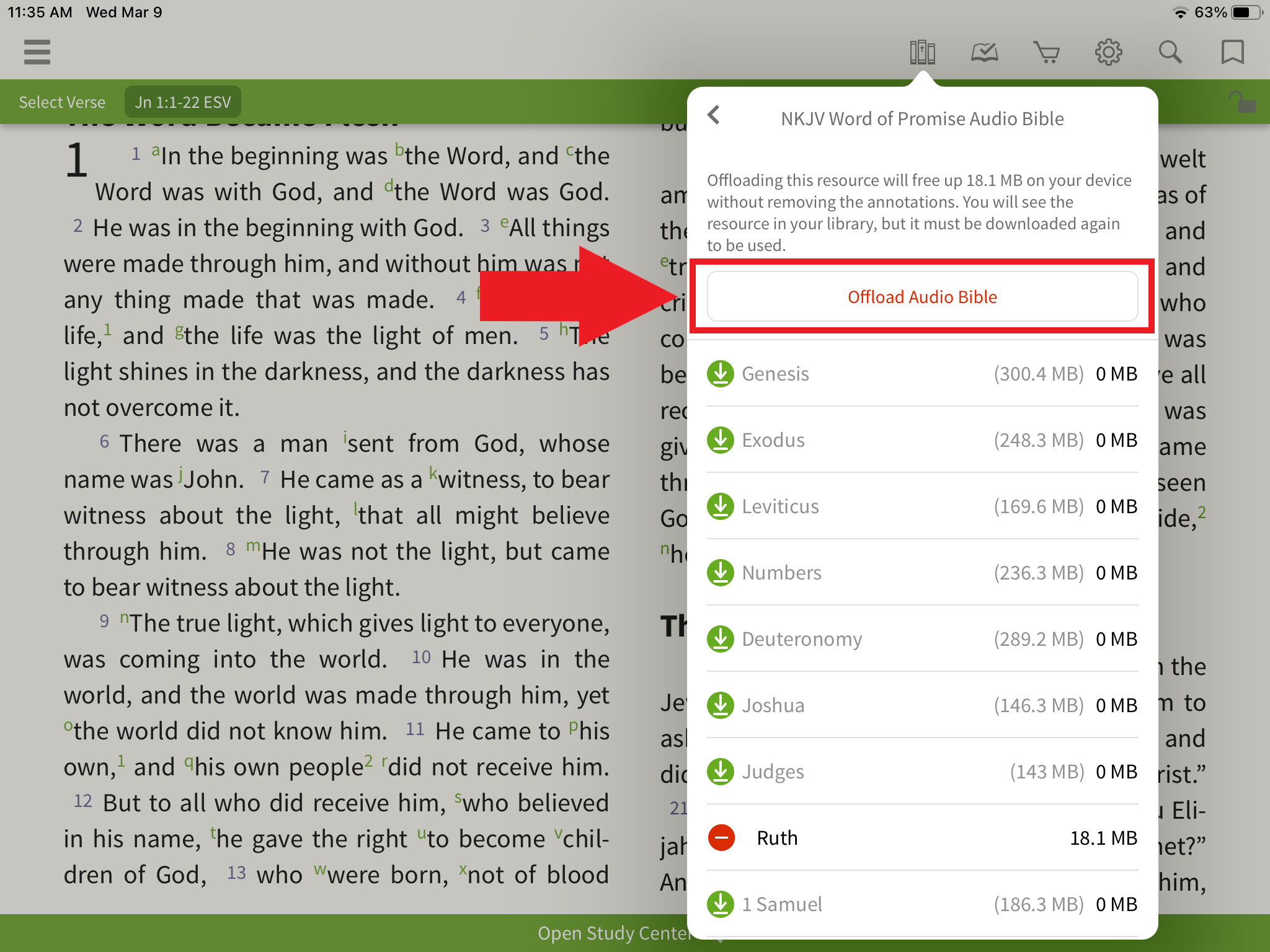Tap the Joshua book name

click(773, 705)
